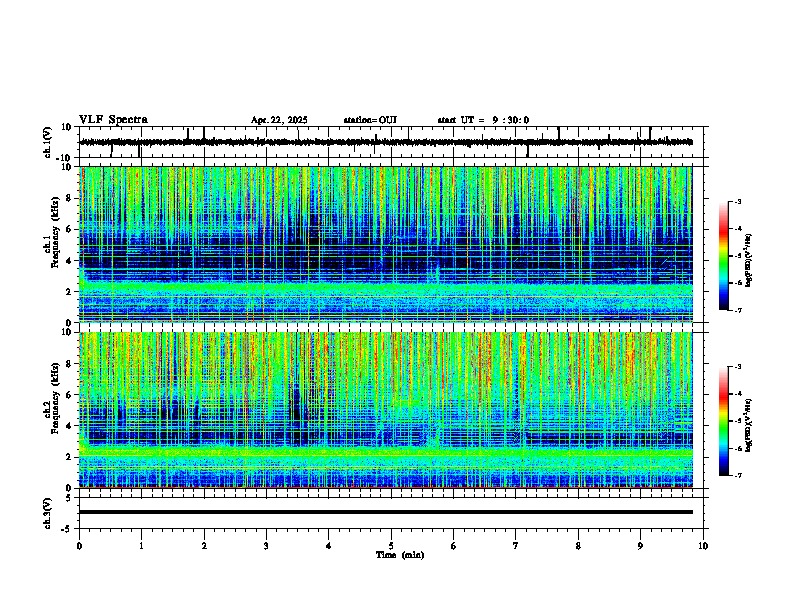Screen dimensions: 792x612
Task: Click the "station=OUI" label
Action: [x=370, y=120]
